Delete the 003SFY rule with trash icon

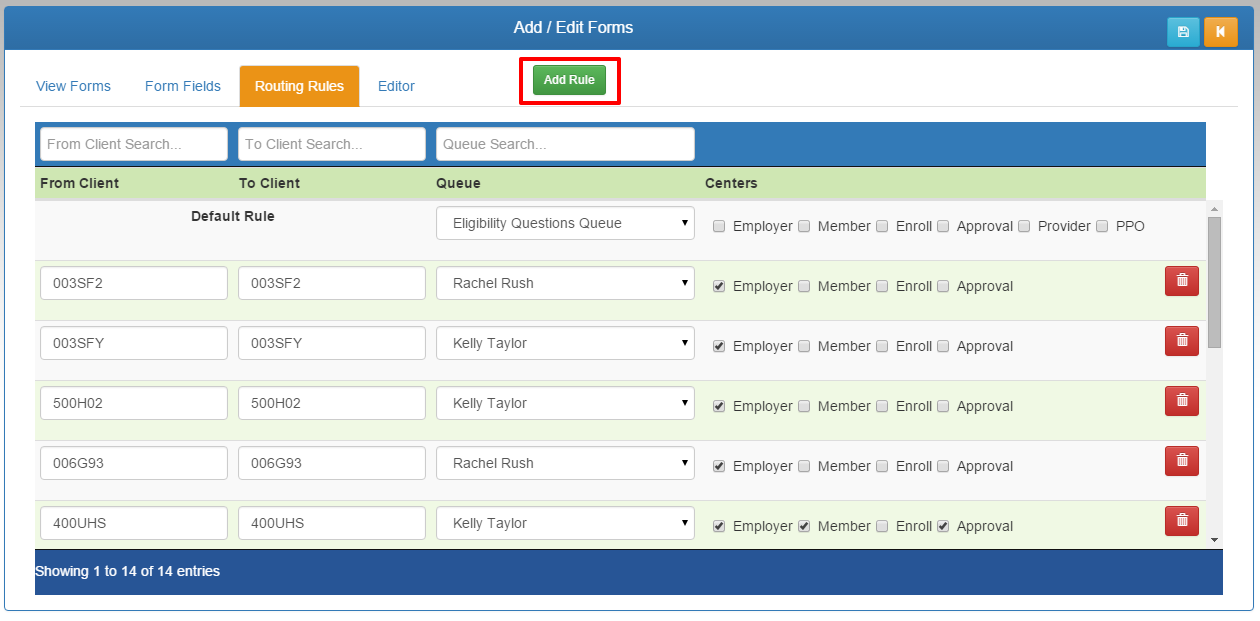click(1181, 341)
